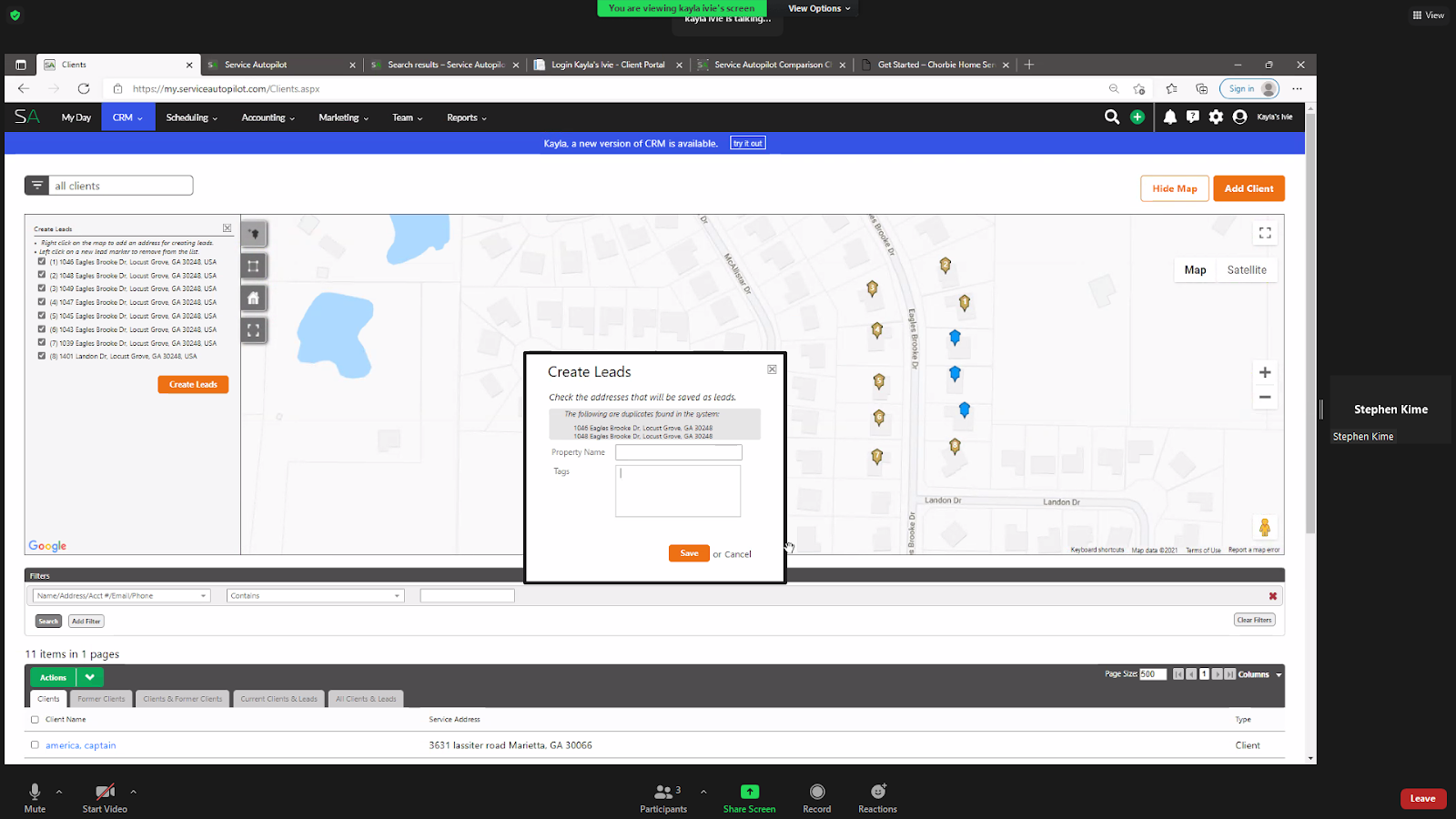This screenshot has width=1456, height=819.
Task: Remove the filter row with red X
Action: 1273,596
